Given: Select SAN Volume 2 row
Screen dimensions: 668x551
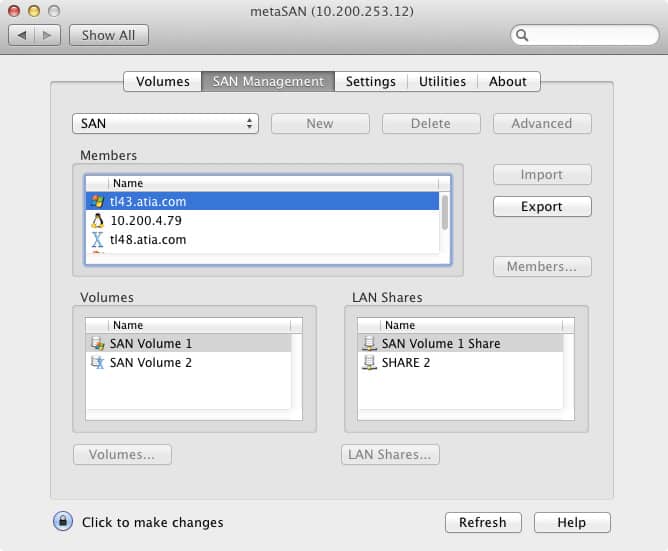Looking at the screenshot, I should (x=189, y=362).
